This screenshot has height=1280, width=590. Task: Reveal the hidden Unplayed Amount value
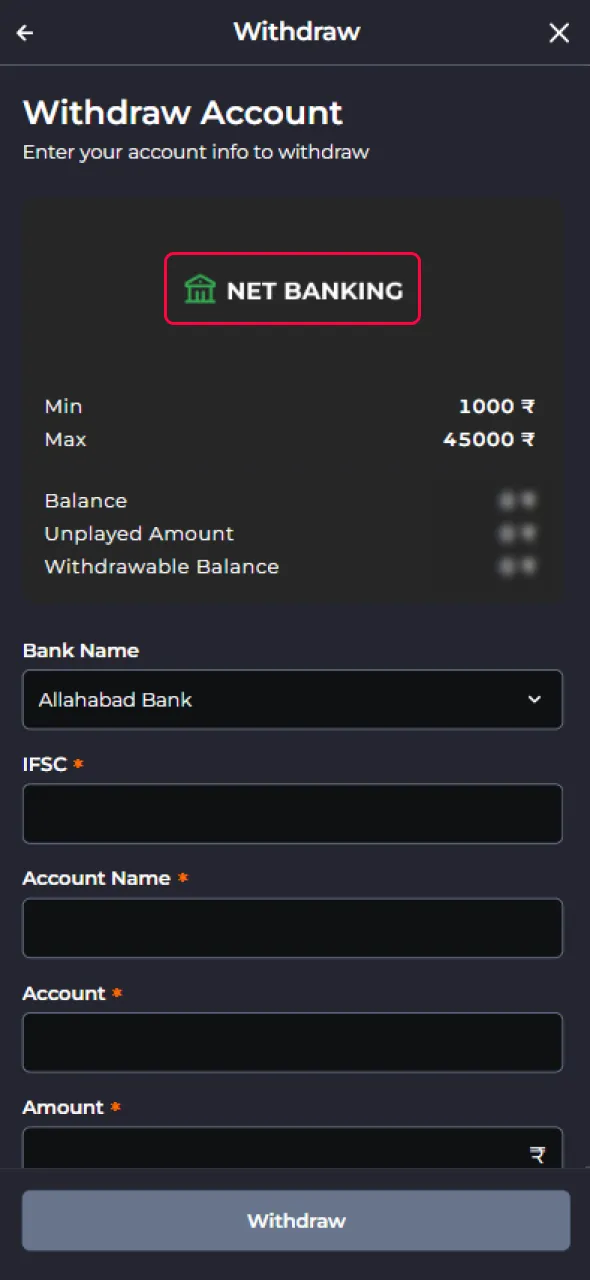[518, 533]
